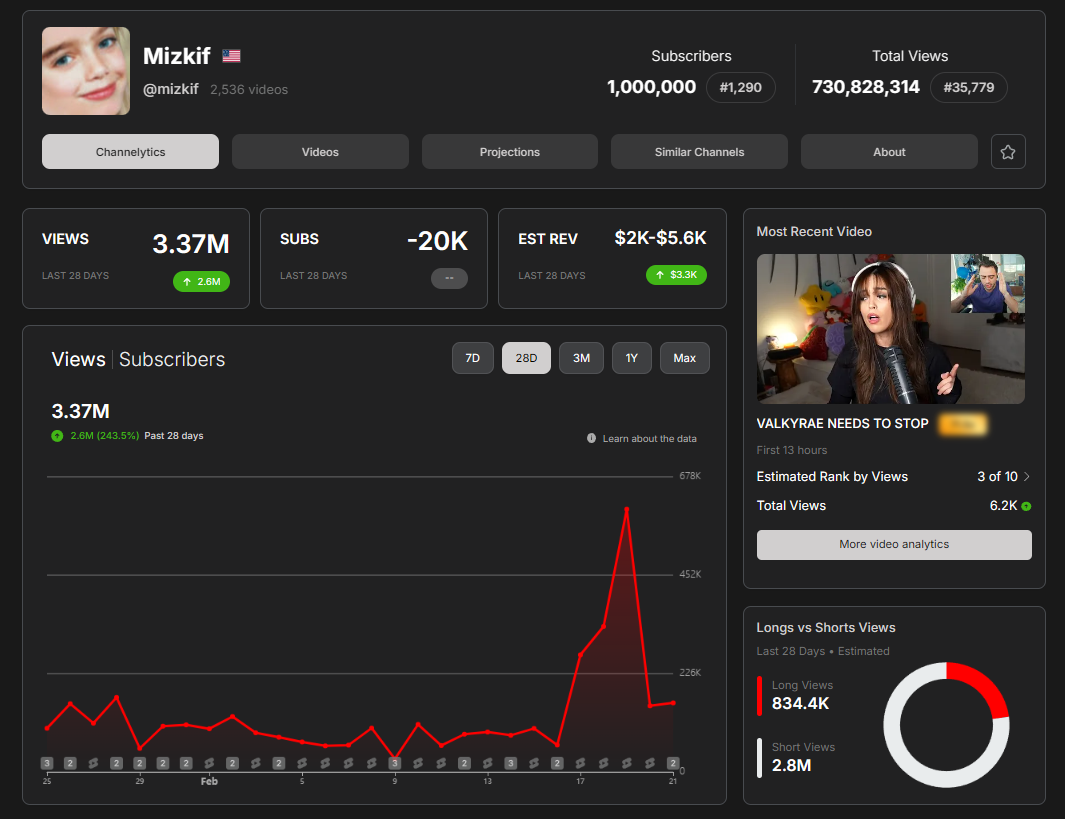The height and width of the screenshot is (819, 1065).
Task: Click the red bar beside Long Views
Action: (x=759, y=695)
